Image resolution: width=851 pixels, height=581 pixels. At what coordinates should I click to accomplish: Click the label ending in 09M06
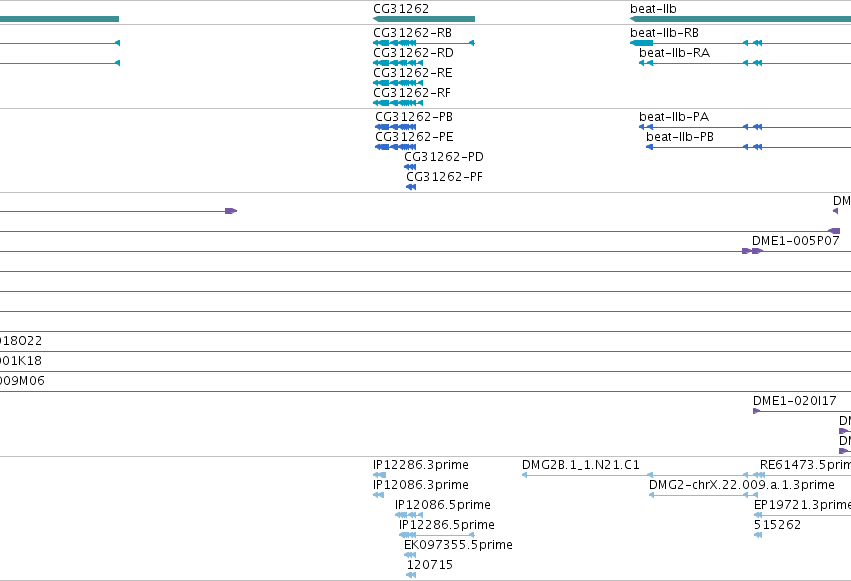tap(22, 381)
